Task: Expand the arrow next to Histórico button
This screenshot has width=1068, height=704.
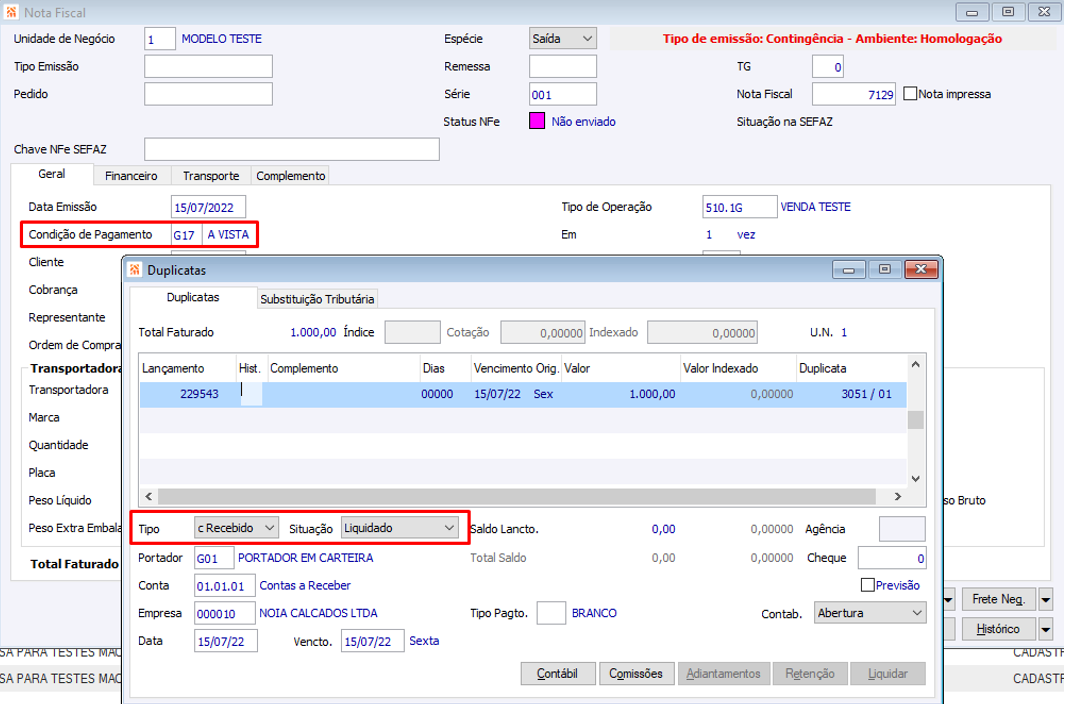Action: point(1046,629)
